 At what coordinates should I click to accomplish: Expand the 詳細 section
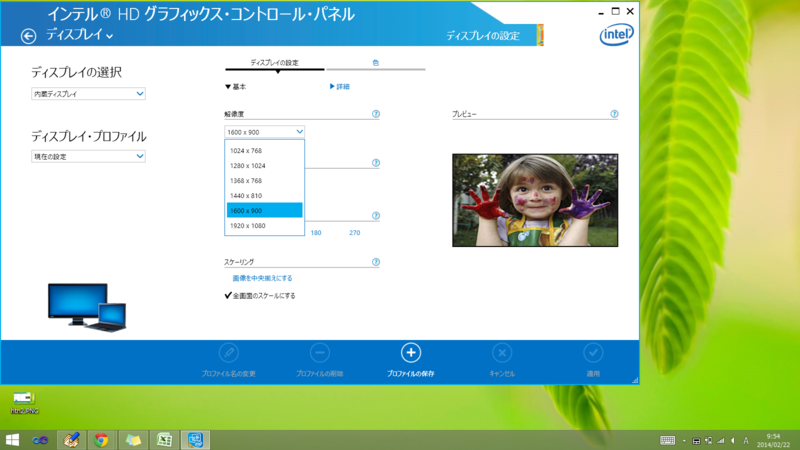click(340, 87)
